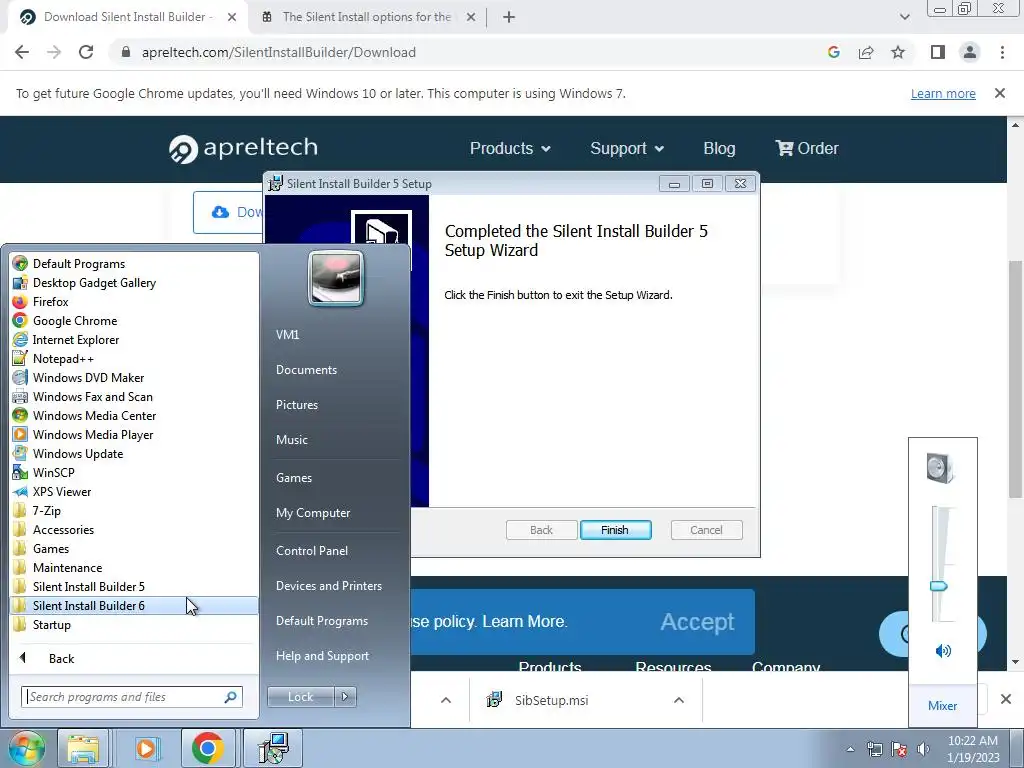The width and height of the screenshot is (1024, 768).
Task: Switch to The Silent Install options tab
Action: click(366, 17)
